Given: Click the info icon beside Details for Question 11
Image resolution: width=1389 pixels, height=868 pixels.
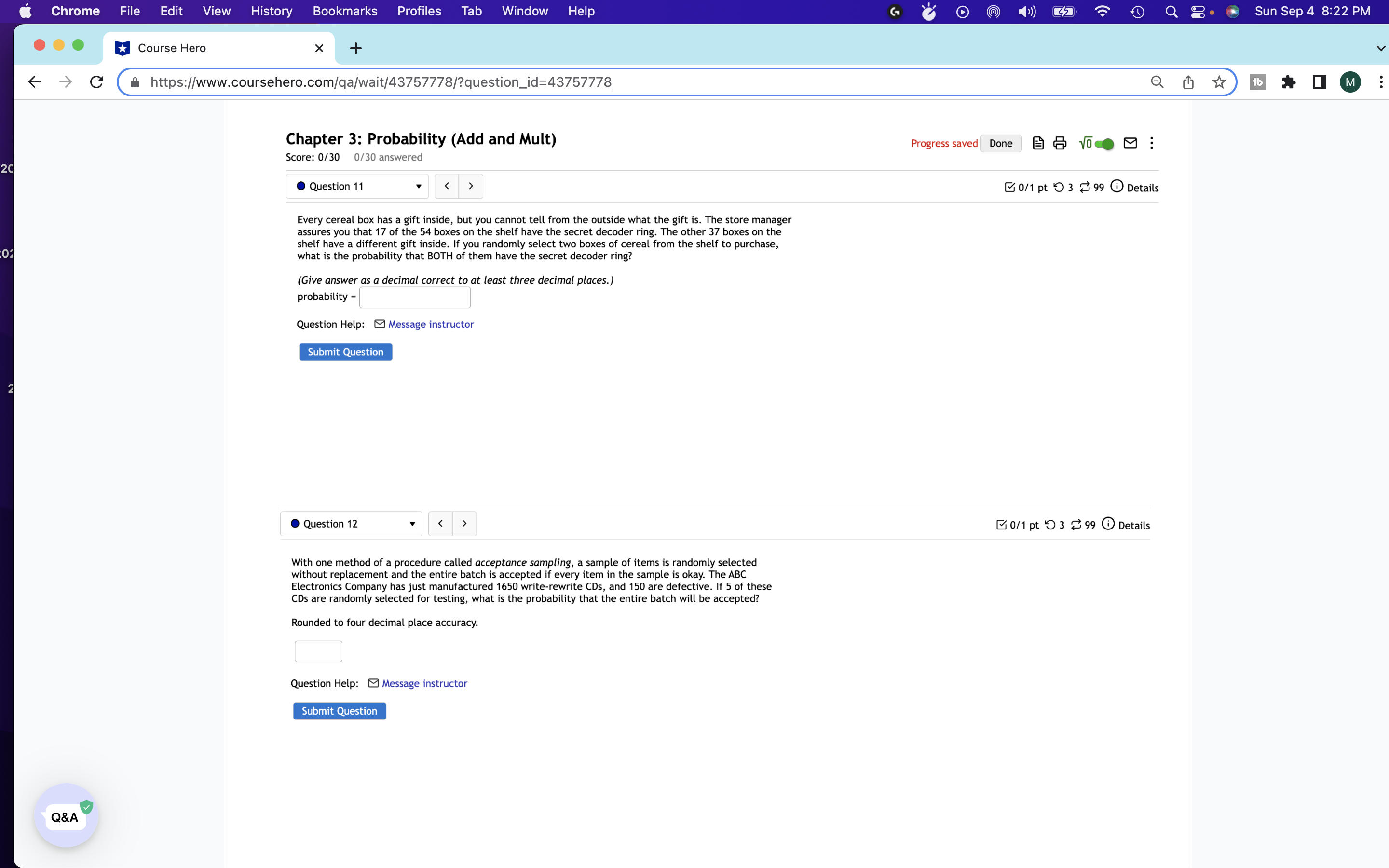Looking at the screenshot, I should [x=1117, y=186].
